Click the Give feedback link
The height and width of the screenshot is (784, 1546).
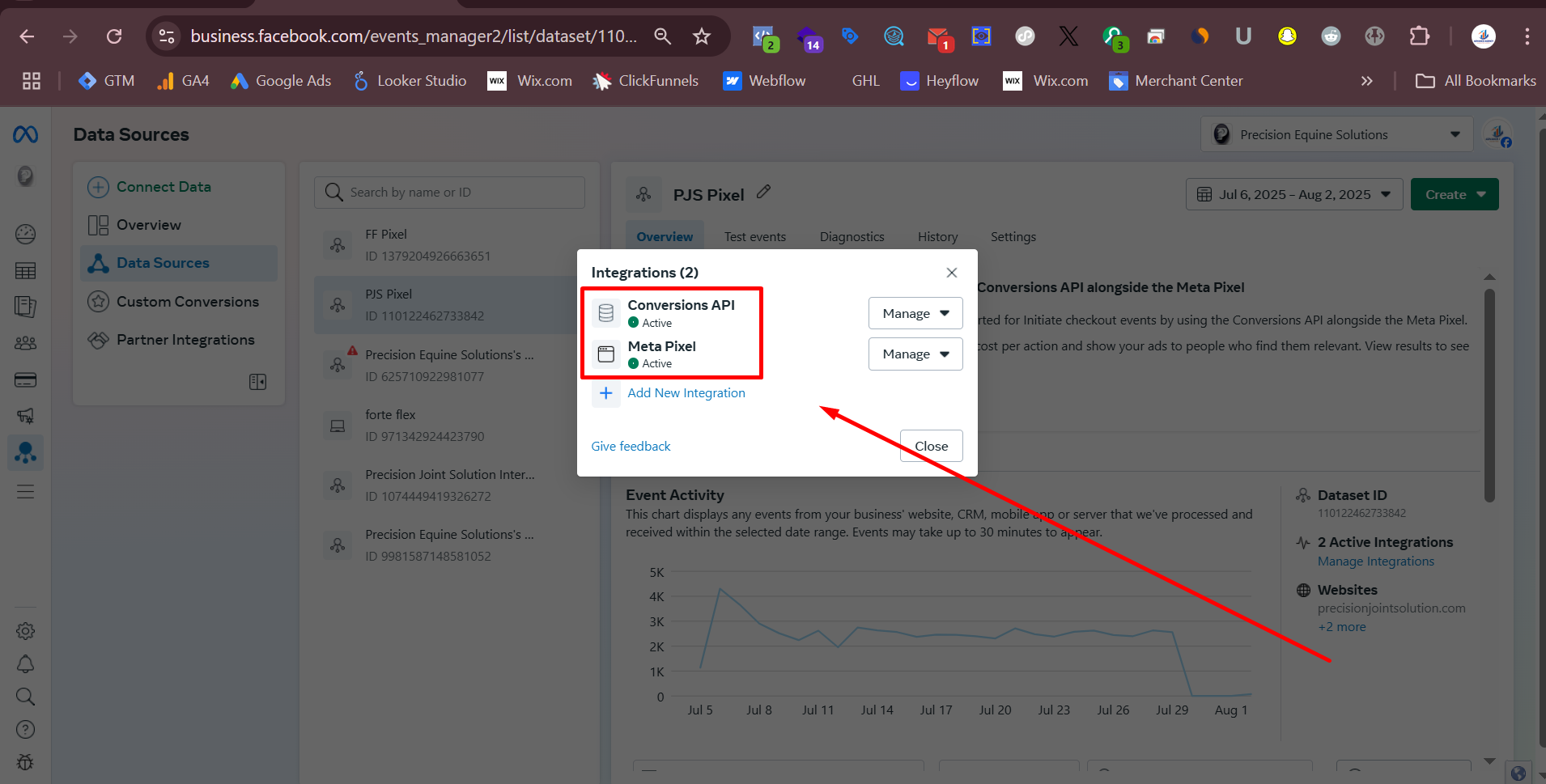pyautogui.click(x=631, y=447)
